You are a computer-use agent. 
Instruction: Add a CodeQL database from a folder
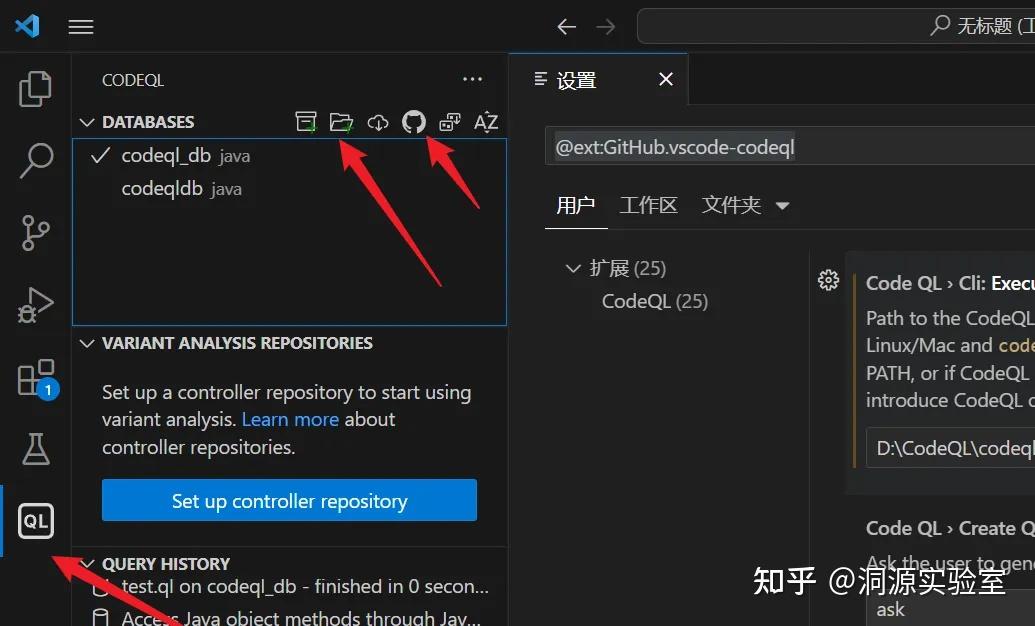(x=341, y=121)
